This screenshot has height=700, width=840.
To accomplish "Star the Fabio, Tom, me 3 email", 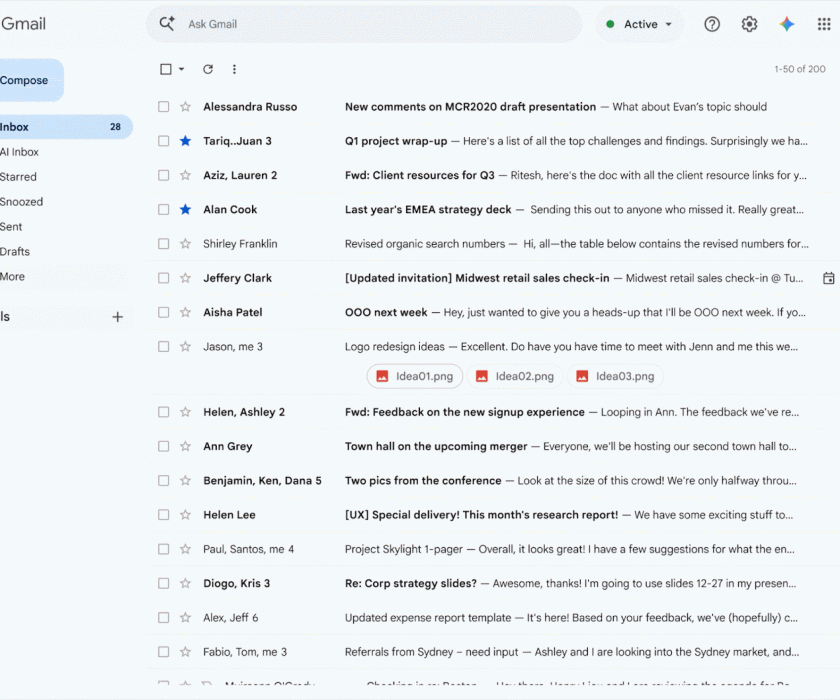I will [x=185, y=652].
